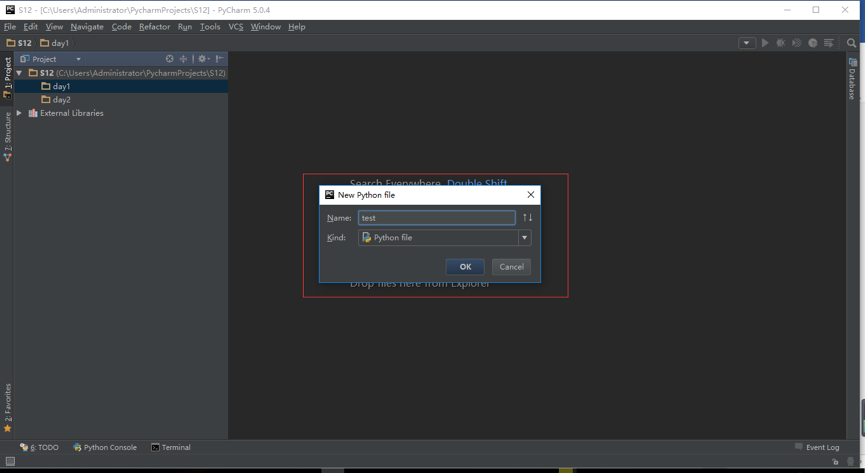Open the Help menu
The height and width of the screenshot is (473, 865).
pos(296,26)
